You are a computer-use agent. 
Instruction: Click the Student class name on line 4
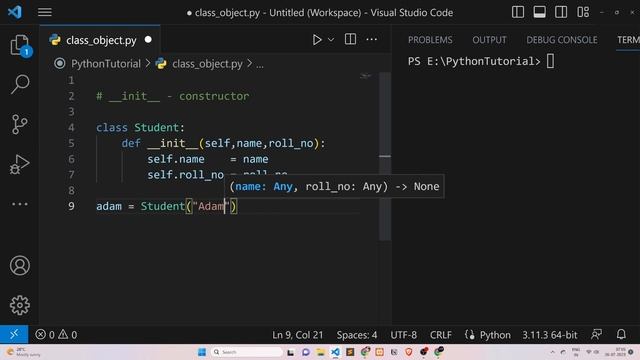(x=157, y=128)
